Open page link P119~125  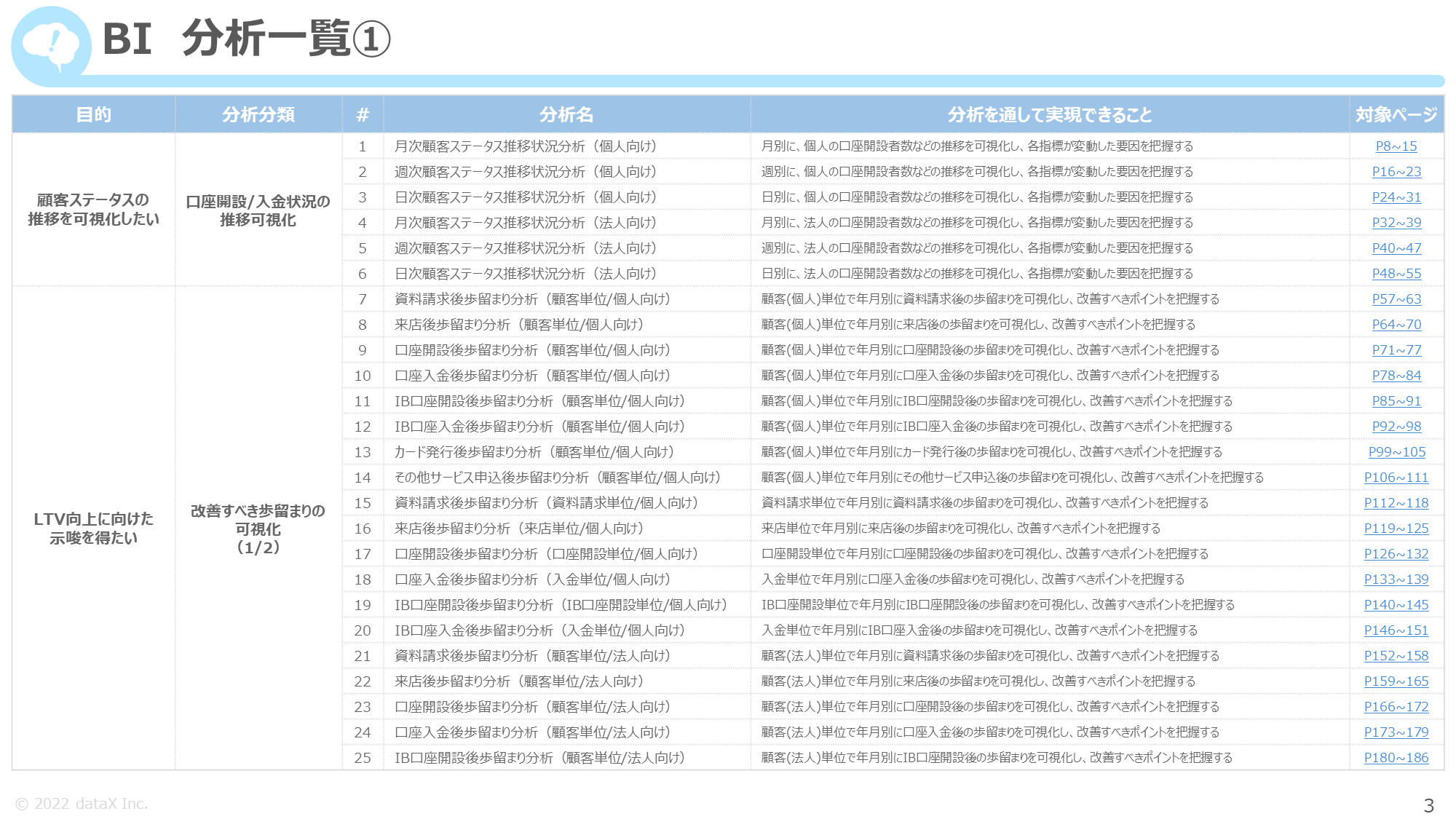click(x=1396, y=529)
